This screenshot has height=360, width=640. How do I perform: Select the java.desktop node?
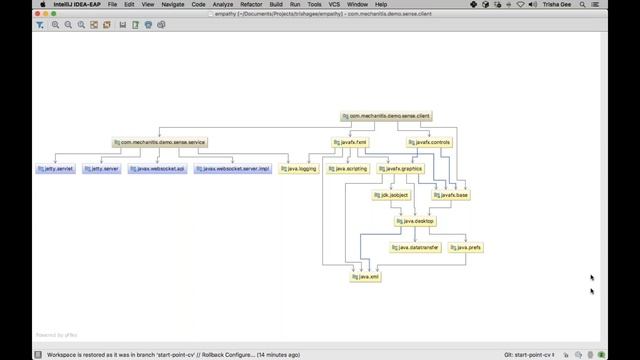click(x=415, y=221)
